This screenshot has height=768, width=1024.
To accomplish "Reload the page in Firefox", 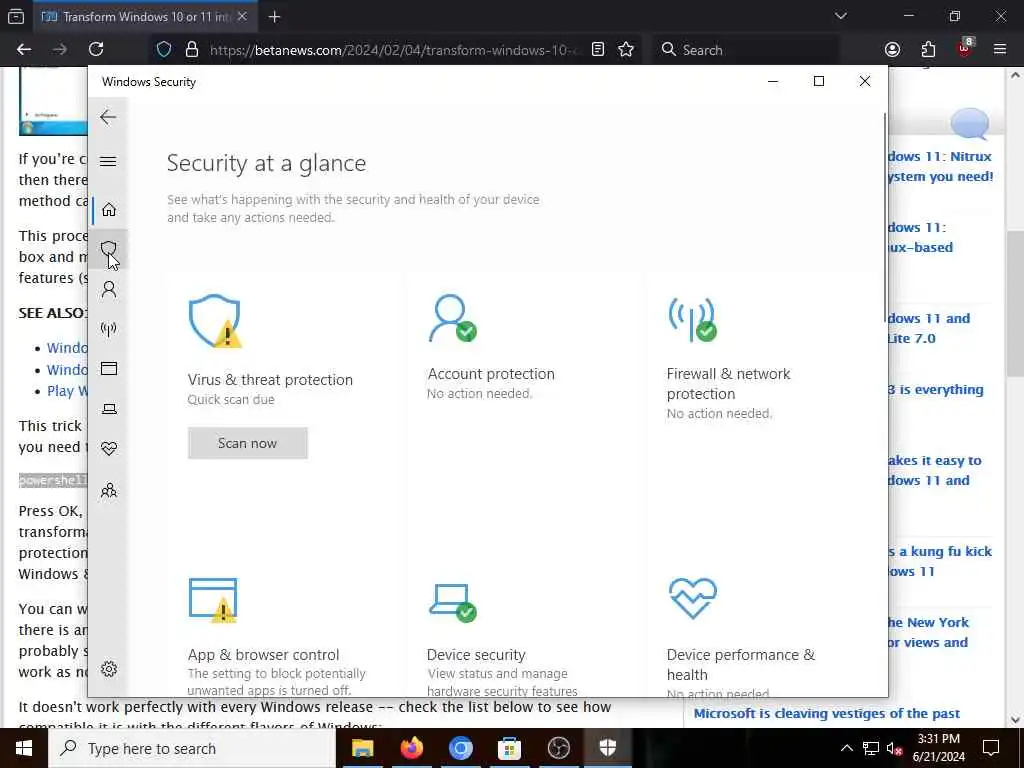I will [x=96, y=50].
